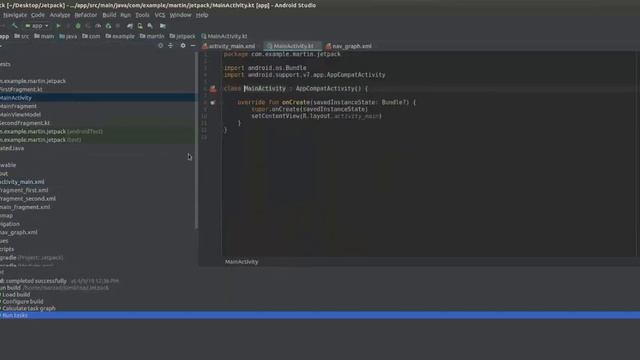The width and height of the screenshot is (640, 360).
Task: Click the Configure build entry in build output
Action: [x=22, y=302]
